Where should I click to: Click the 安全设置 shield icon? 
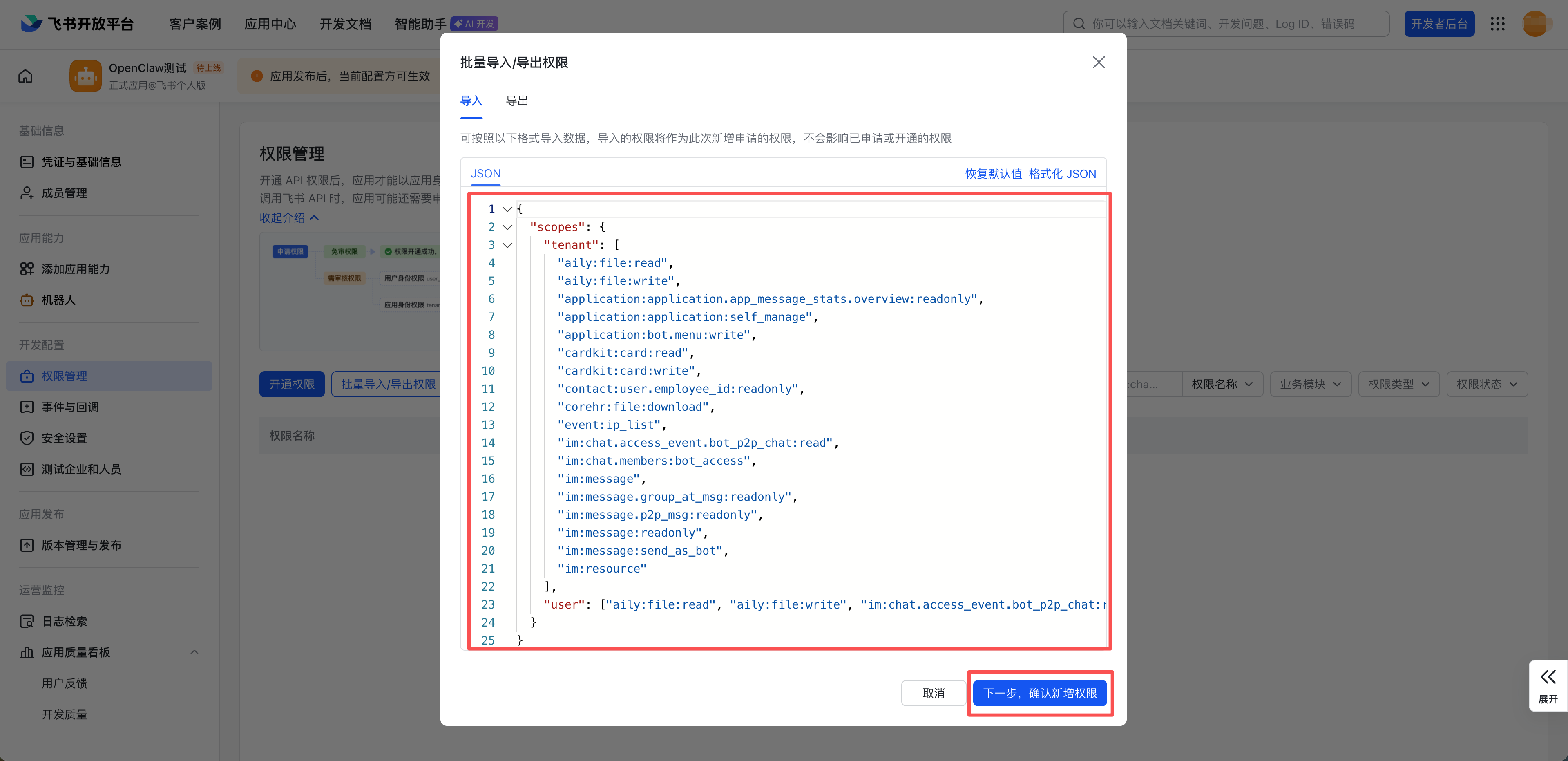(x=27, y=438)
